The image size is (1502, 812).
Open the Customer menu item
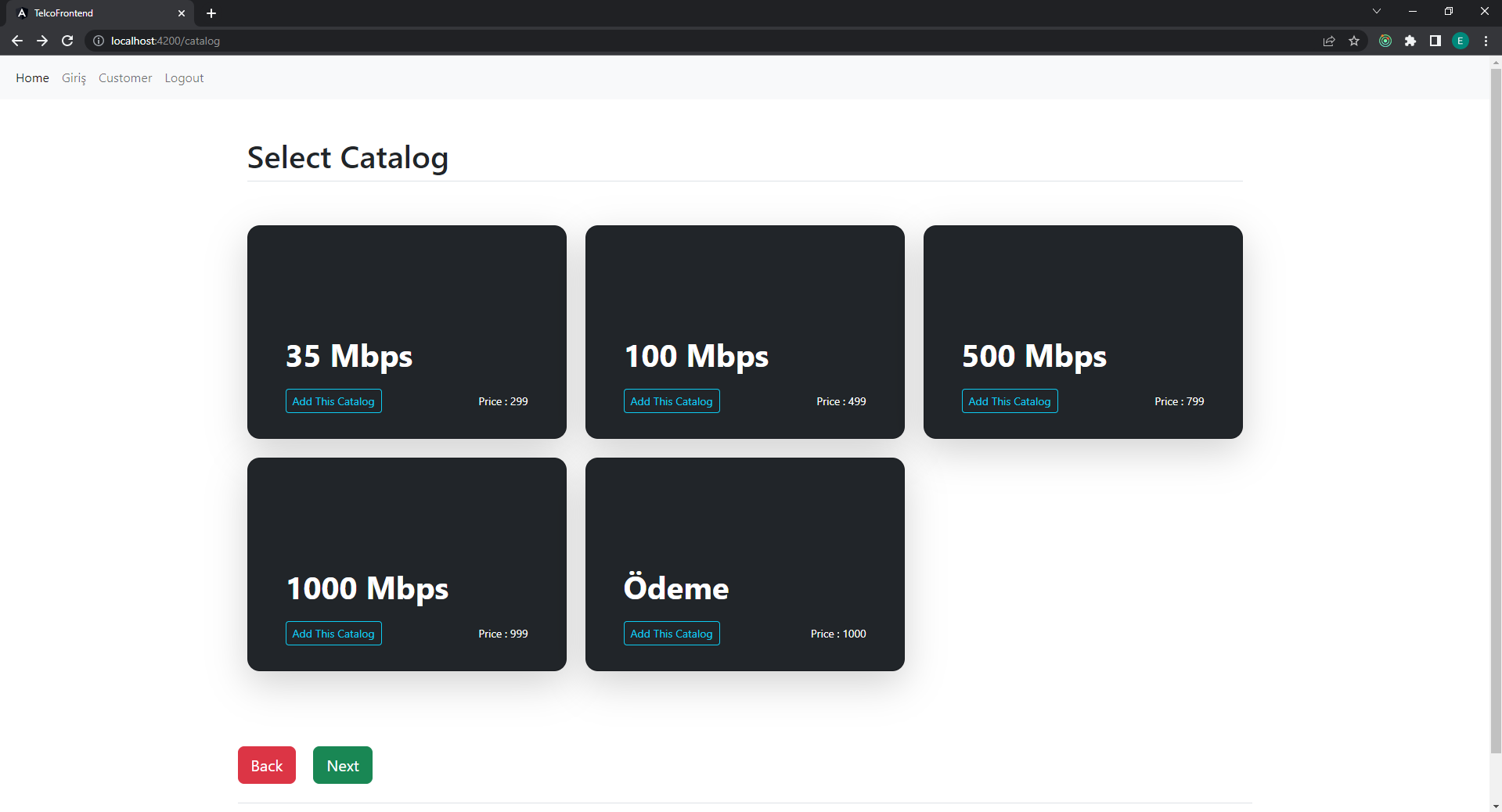coord(124,77)
